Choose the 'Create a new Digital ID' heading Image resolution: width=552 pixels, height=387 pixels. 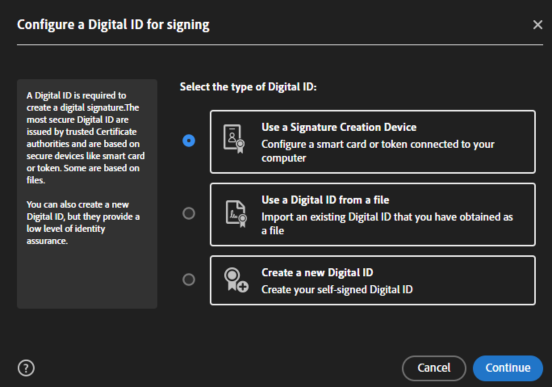pos(317,273)
